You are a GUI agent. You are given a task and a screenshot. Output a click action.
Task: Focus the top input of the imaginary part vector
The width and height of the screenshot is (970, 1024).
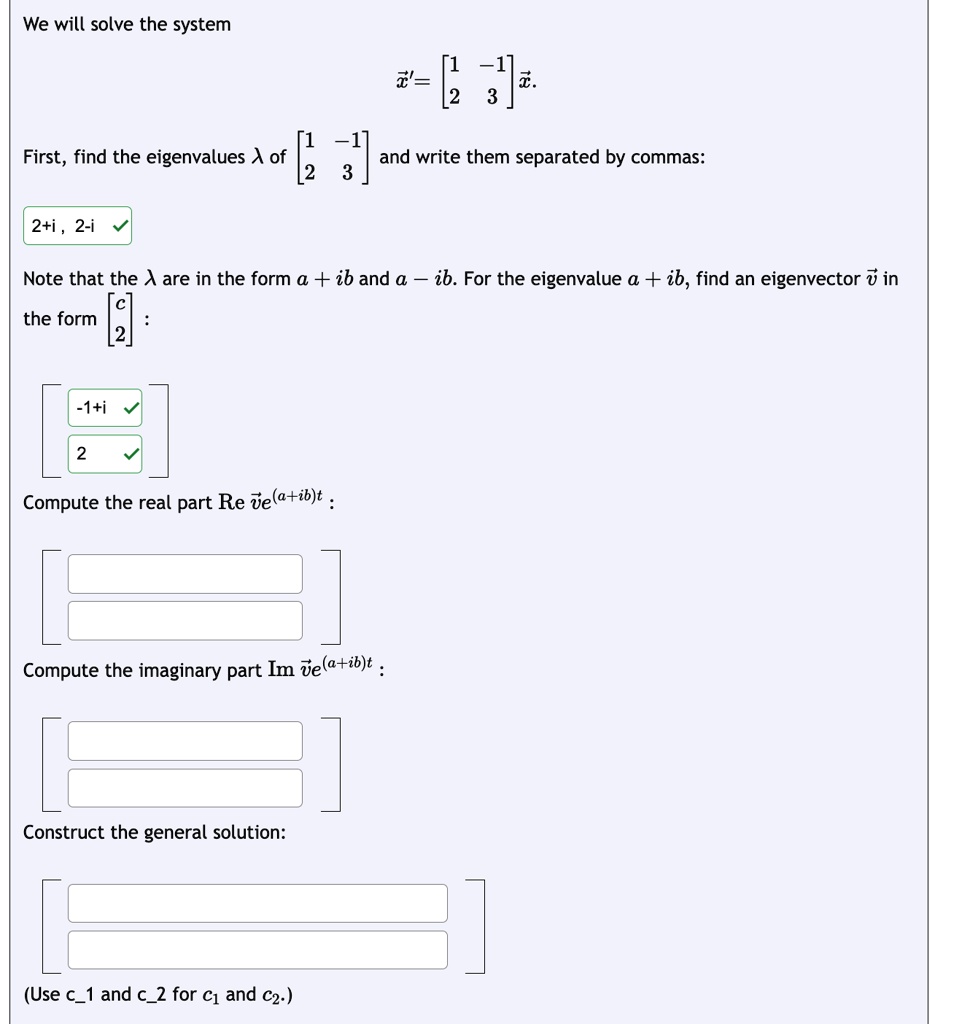click(185, 741)
